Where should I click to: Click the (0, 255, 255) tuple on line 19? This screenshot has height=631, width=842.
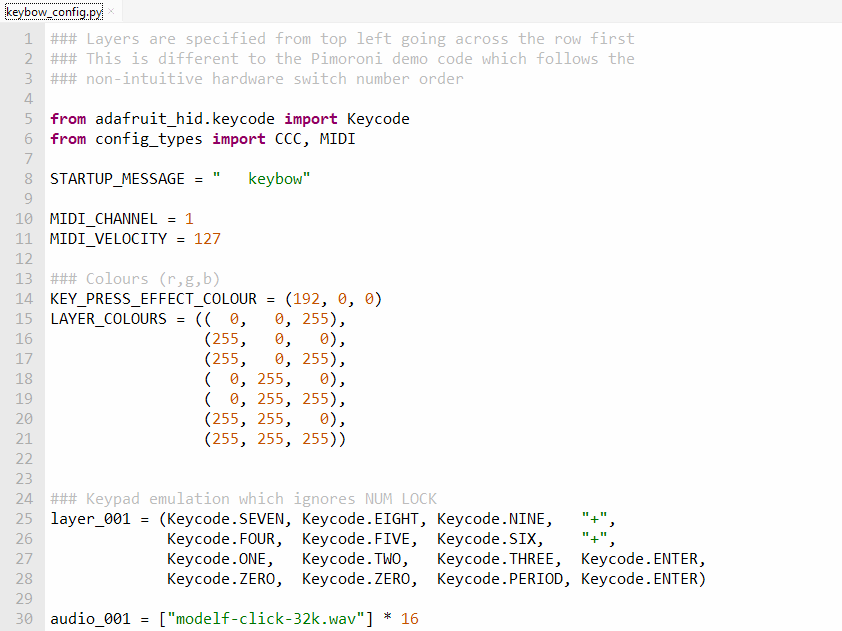271,399
